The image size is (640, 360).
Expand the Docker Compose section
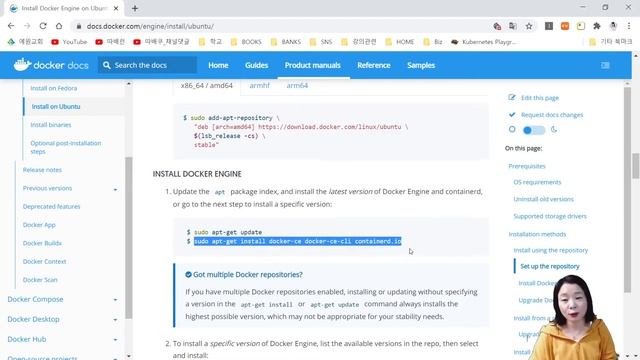(115, 300)
